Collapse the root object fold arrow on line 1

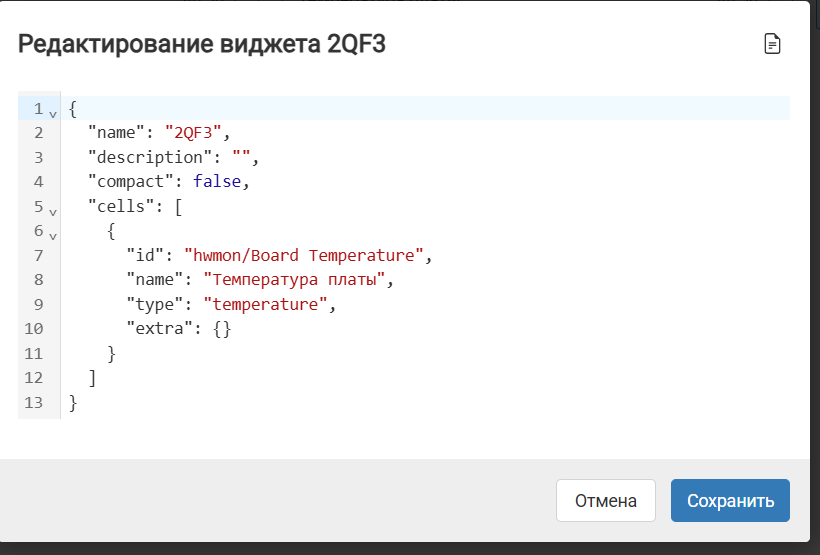53,114
